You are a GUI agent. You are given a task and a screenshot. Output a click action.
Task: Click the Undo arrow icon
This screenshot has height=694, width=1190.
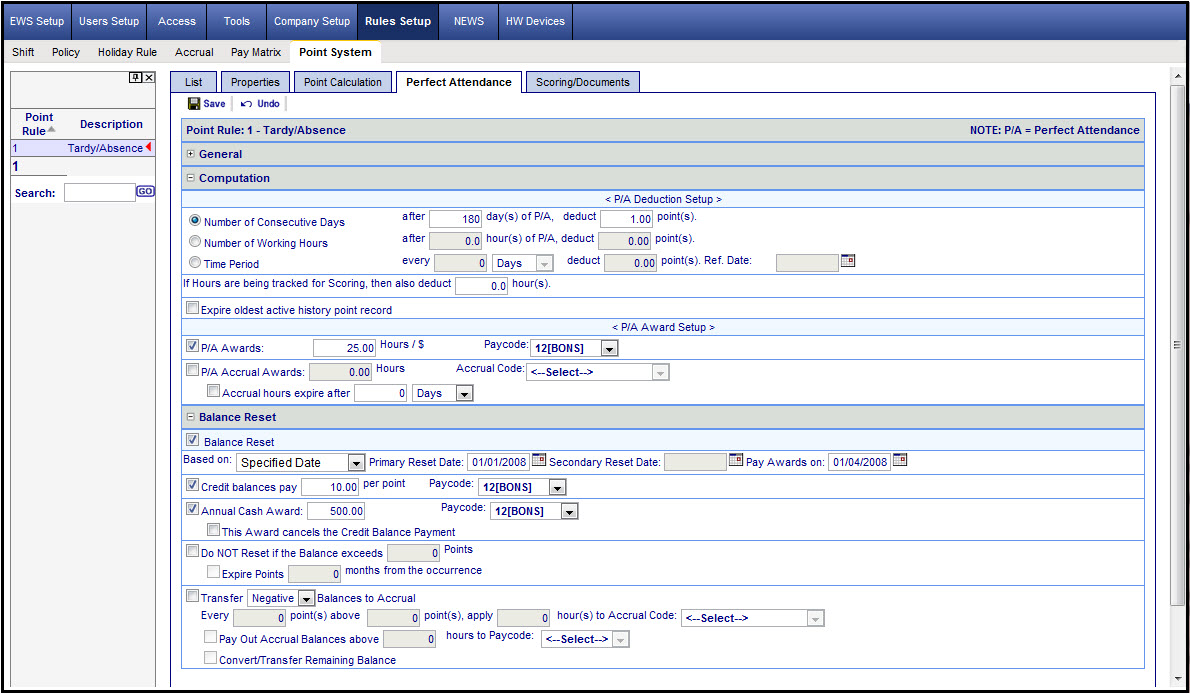coord(247,104)
